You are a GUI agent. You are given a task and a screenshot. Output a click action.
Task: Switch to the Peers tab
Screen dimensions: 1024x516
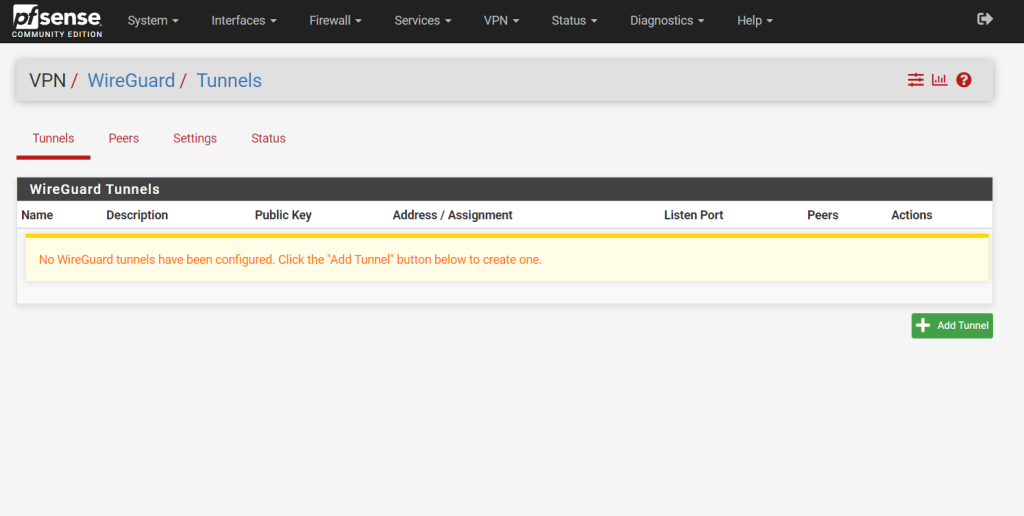[x=124, y=138]
